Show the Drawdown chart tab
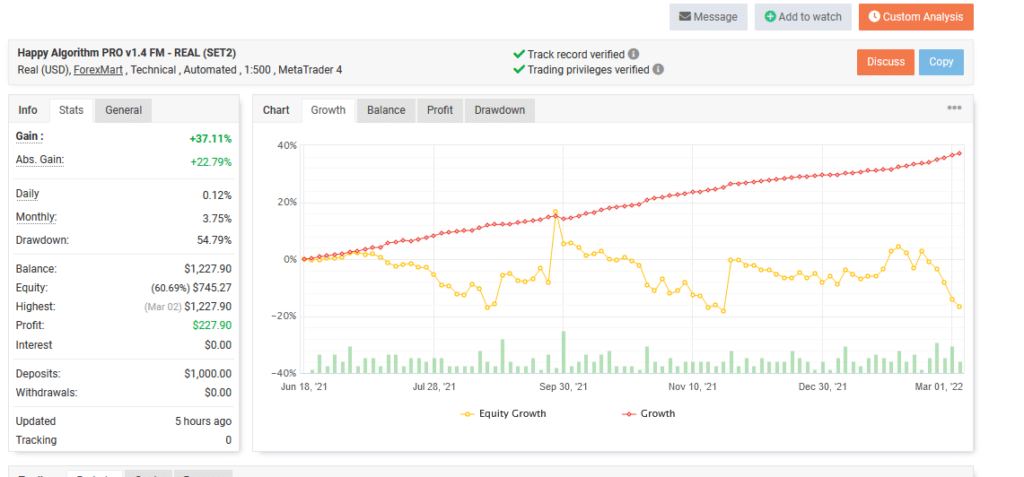1024x477 pixels. (499, 110)
